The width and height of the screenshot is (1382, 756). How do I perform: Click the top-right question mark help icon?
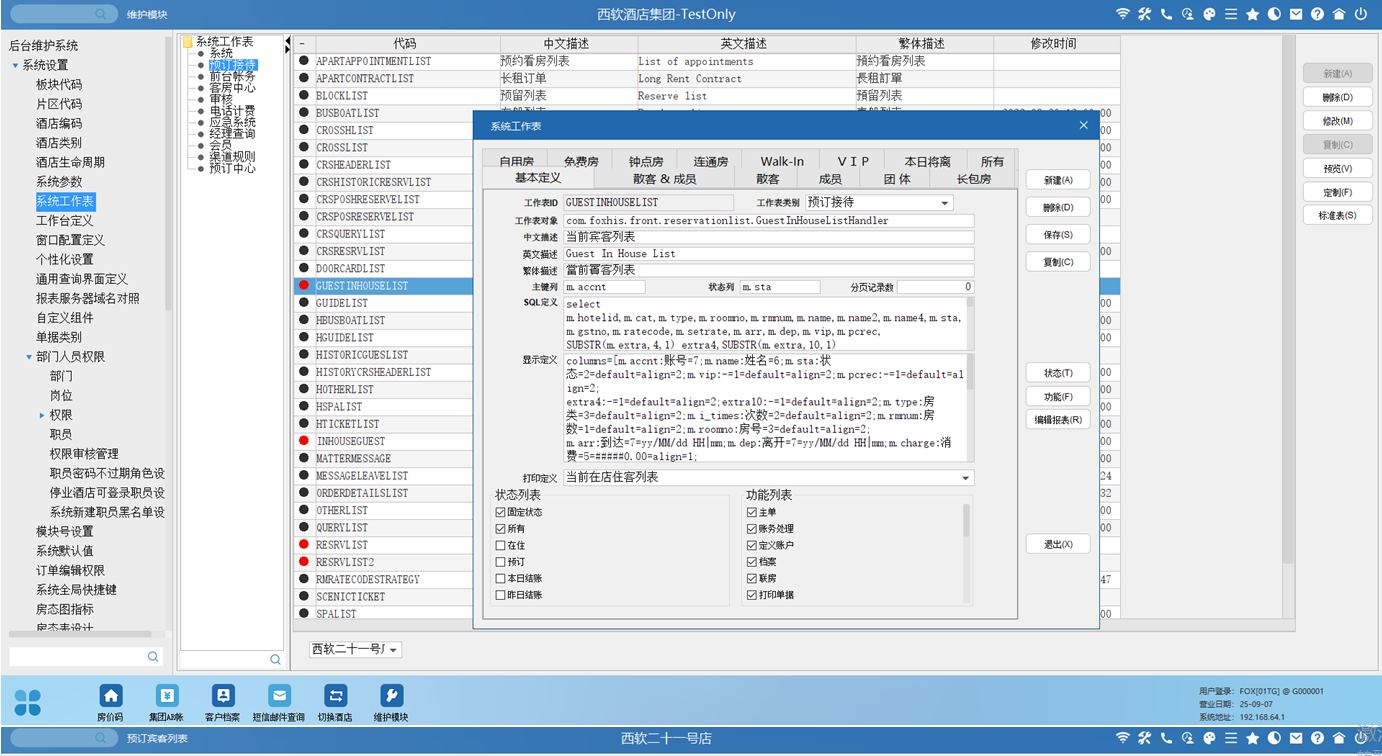[x=1317, y=14]
